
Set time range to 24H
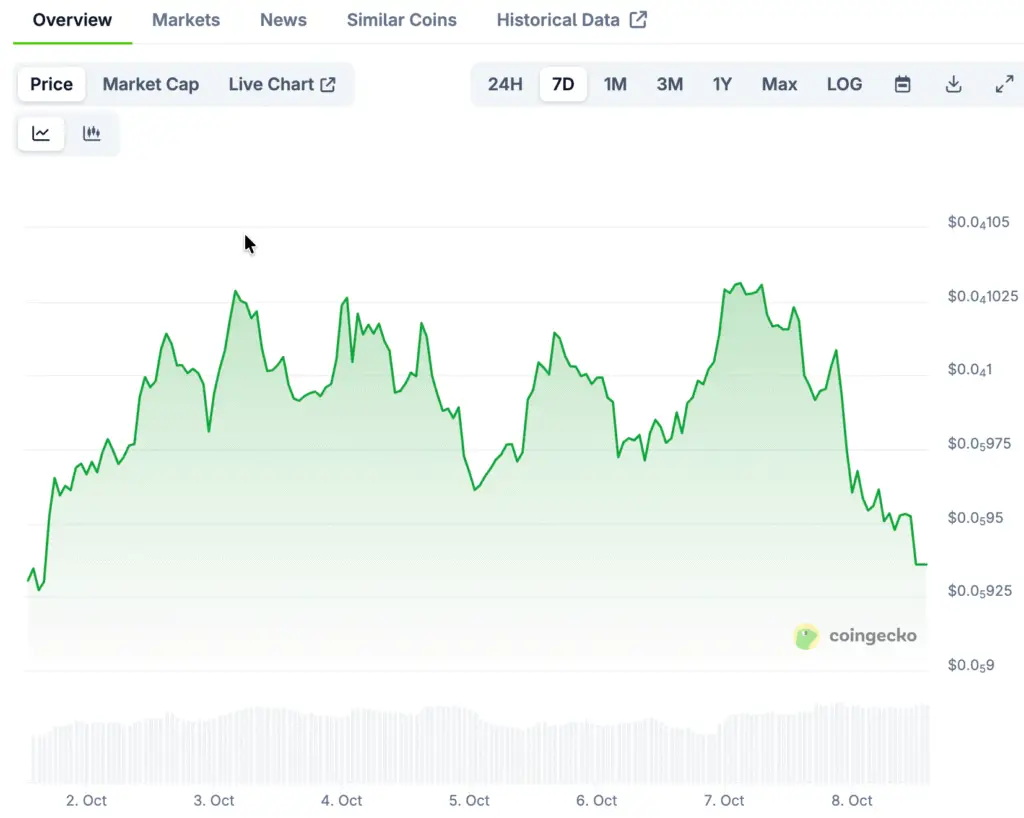505,85
